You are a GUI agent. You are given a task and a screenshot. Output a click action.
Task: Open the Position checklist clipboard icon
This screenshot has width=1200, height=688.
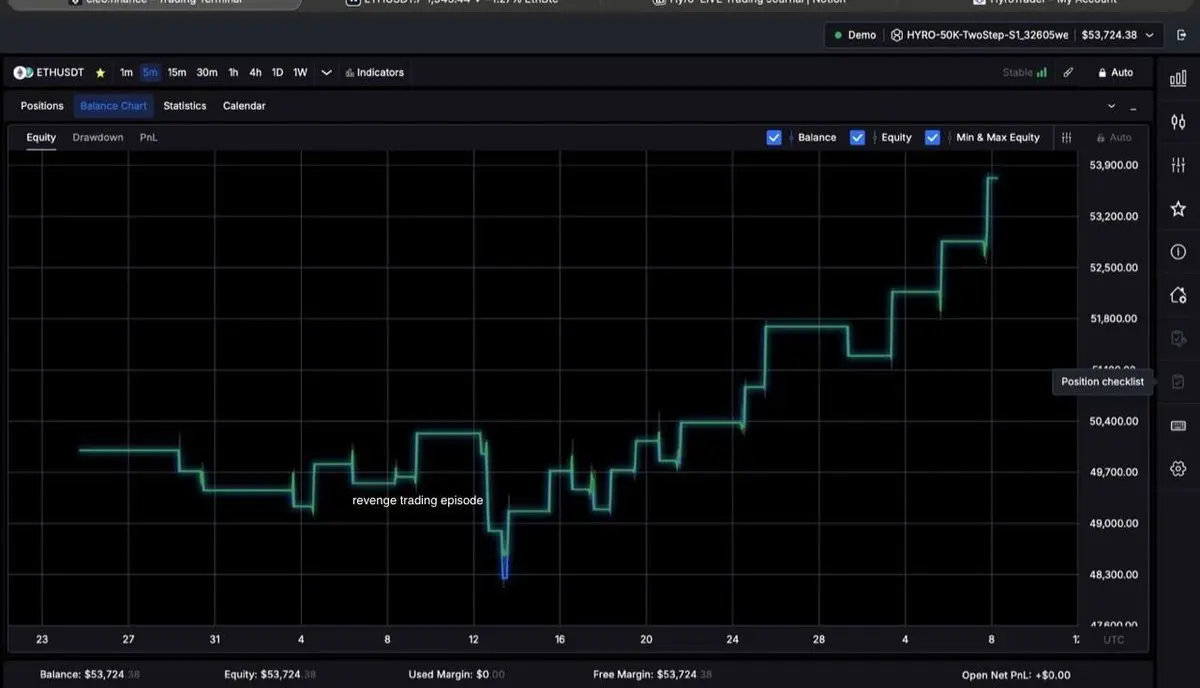coord(1178,382)
